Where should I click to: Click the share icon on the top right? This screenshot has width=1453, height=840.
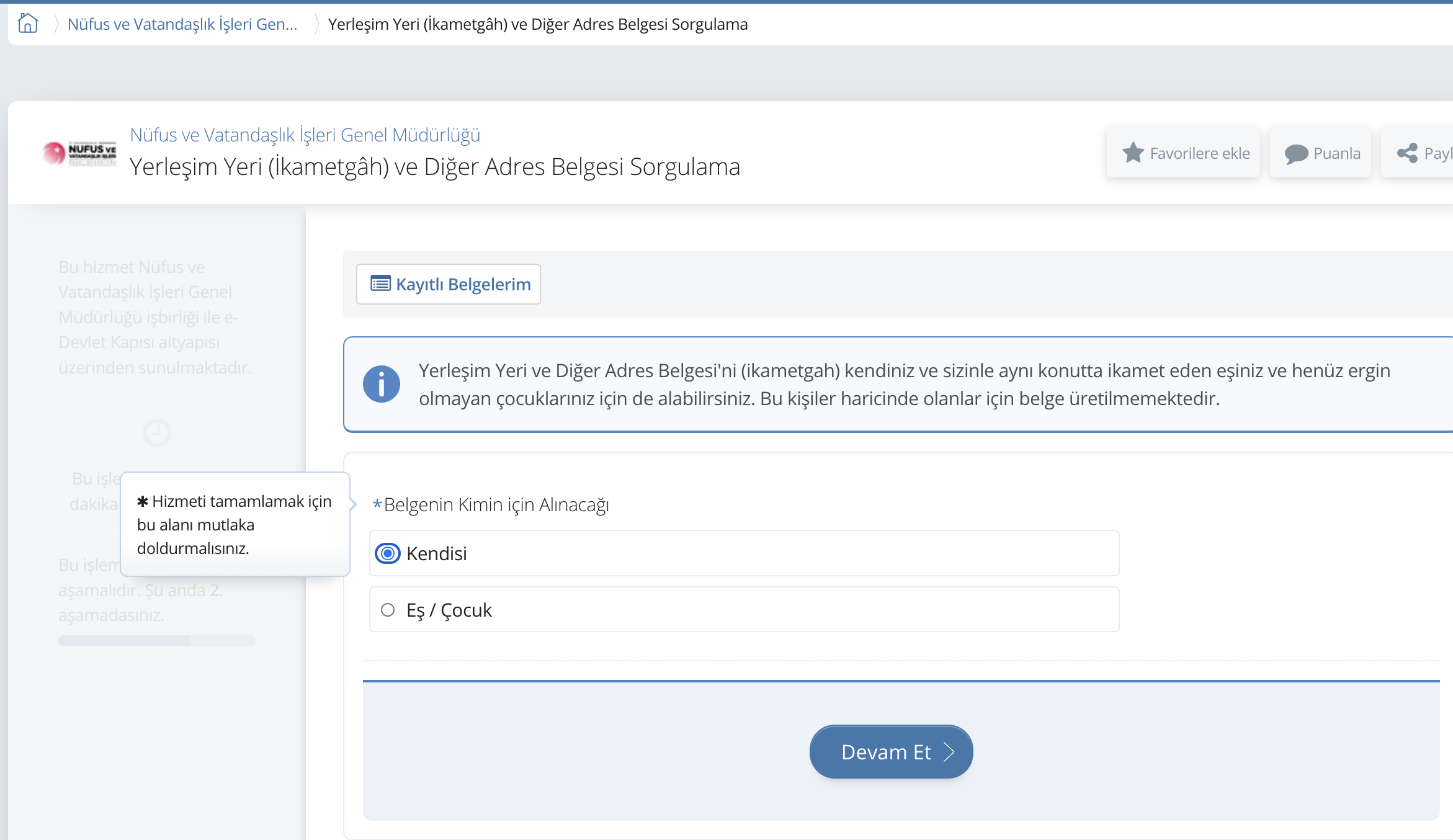pos(1408,153)
